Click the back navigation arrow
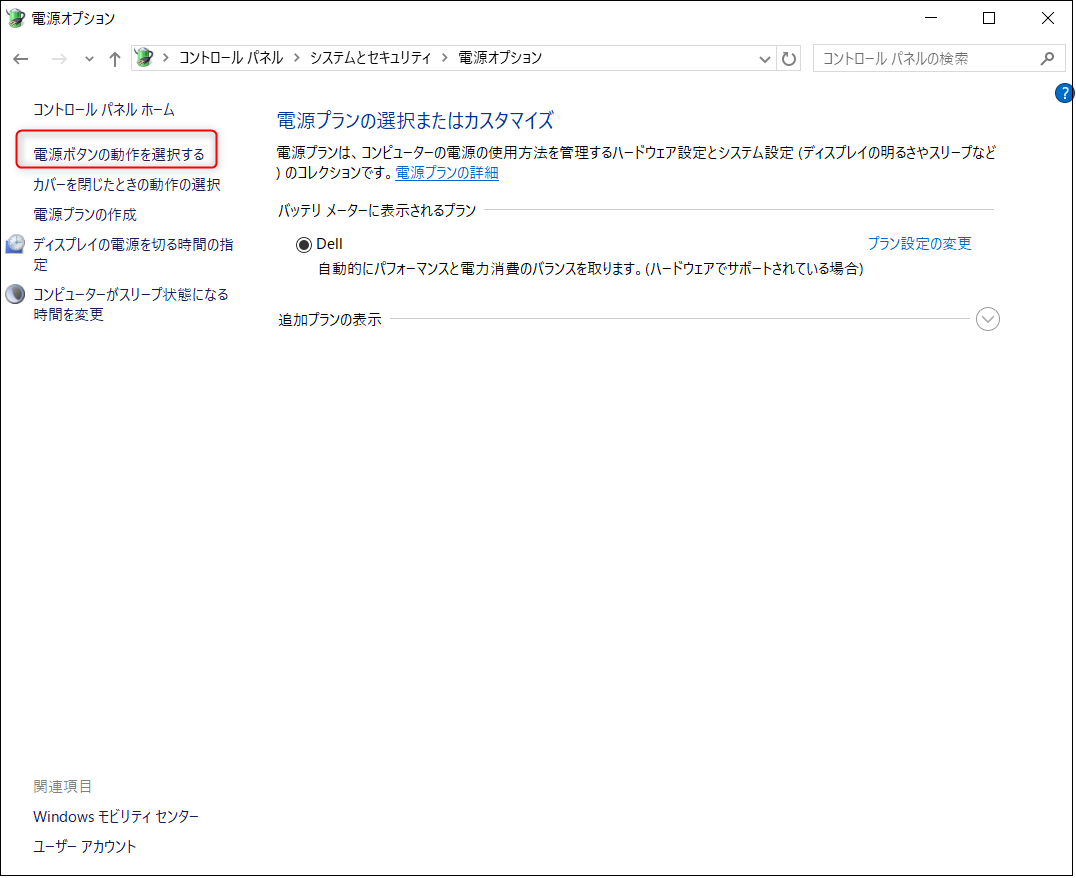The height and width of the screenshot is (878, 1076). [20, 58]
